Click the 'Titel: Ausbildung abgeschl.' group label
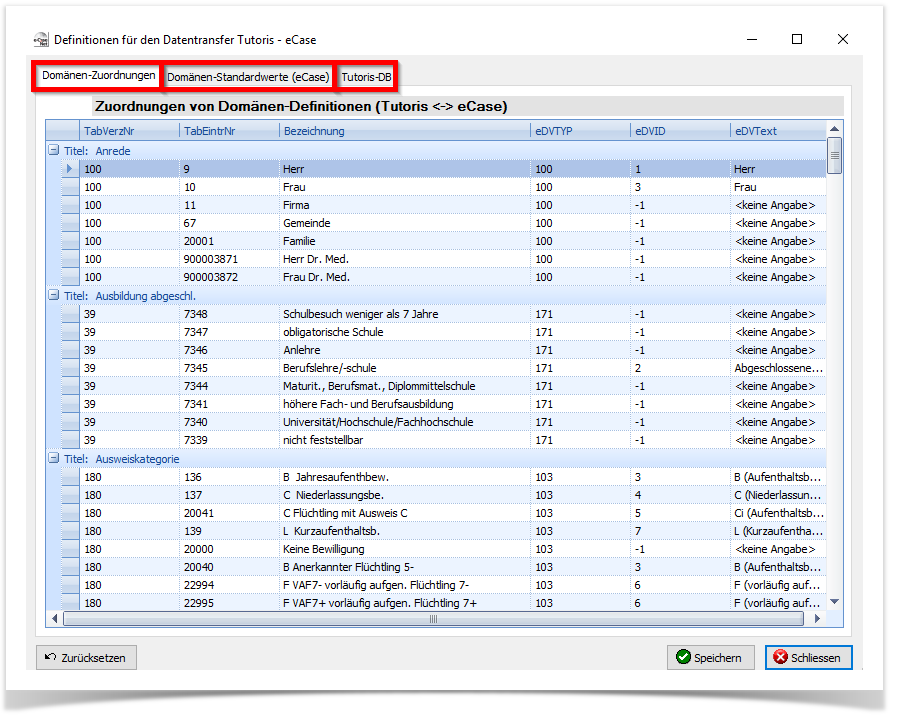Viewport: 897px width, 719px height. coord(130,296)
